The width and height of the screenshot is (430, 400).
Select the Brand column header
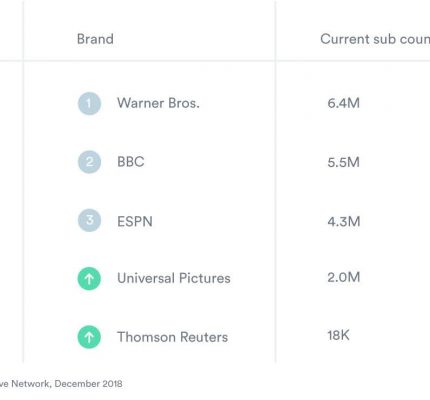(95, 39)
